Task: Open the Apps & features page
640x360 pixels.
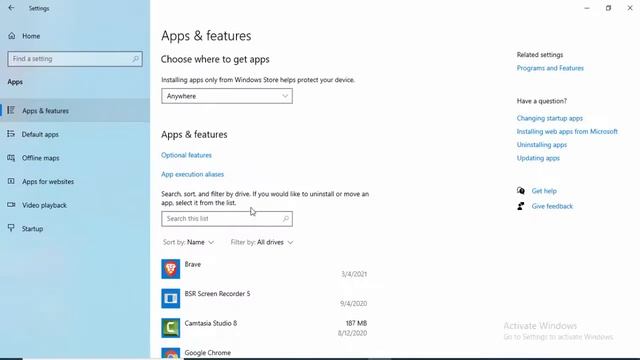Action: 75,111
